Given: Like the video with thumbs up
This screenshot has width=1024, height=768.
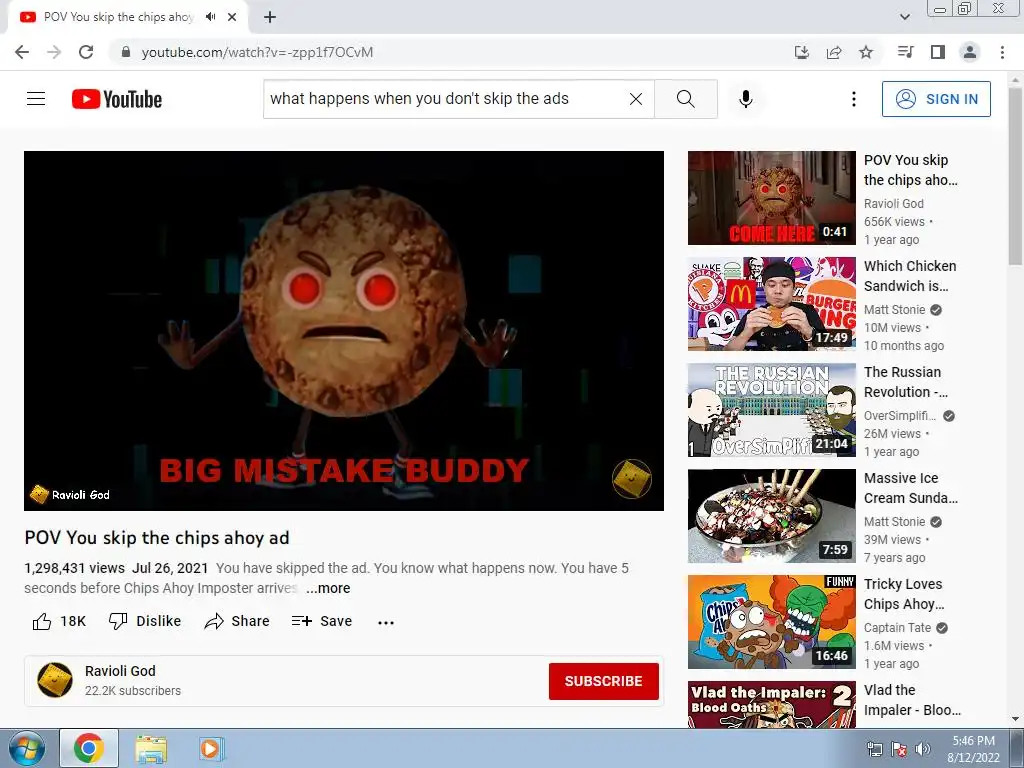Looking at the screenshot, I should click(x=42, y=622).
